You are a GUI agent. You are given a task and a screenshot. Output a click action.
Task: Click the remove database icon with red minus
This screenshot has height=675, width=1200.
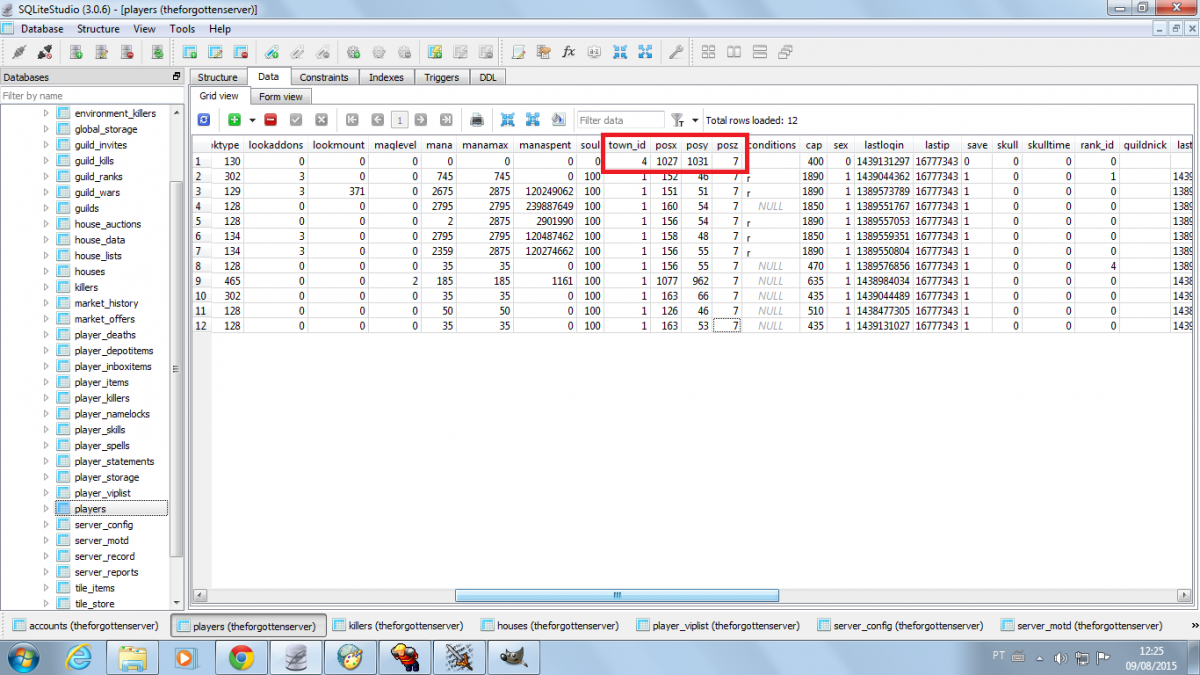[x=127, y=52]
